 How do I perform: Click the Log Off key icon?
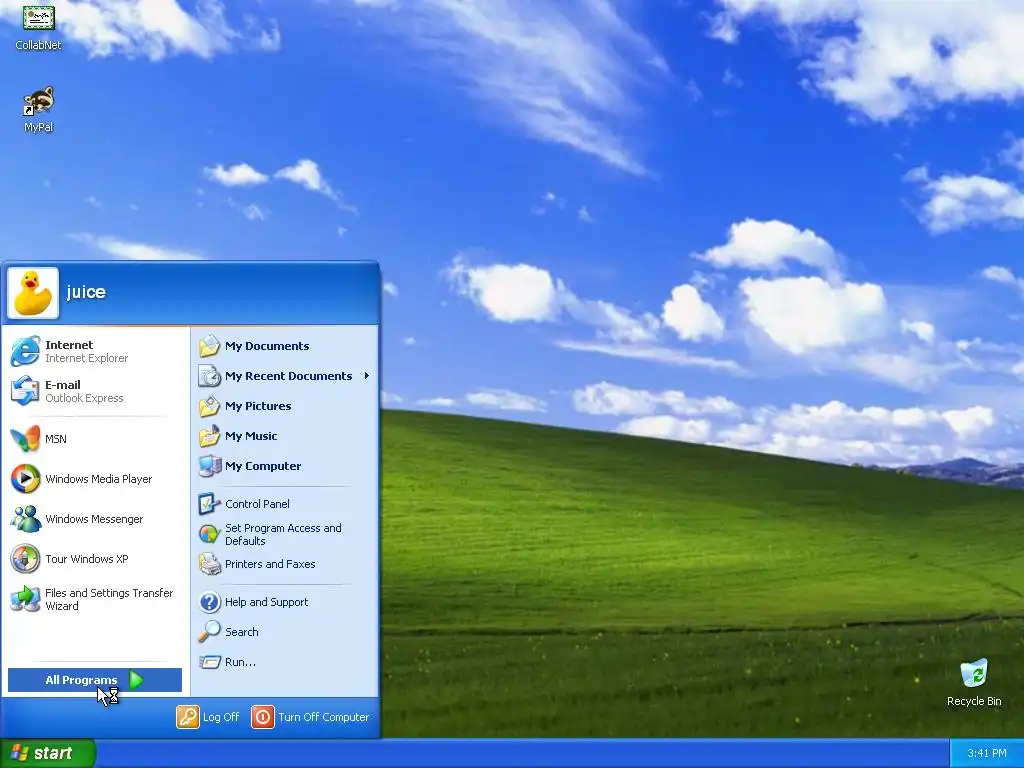click(x=187, y=717)
